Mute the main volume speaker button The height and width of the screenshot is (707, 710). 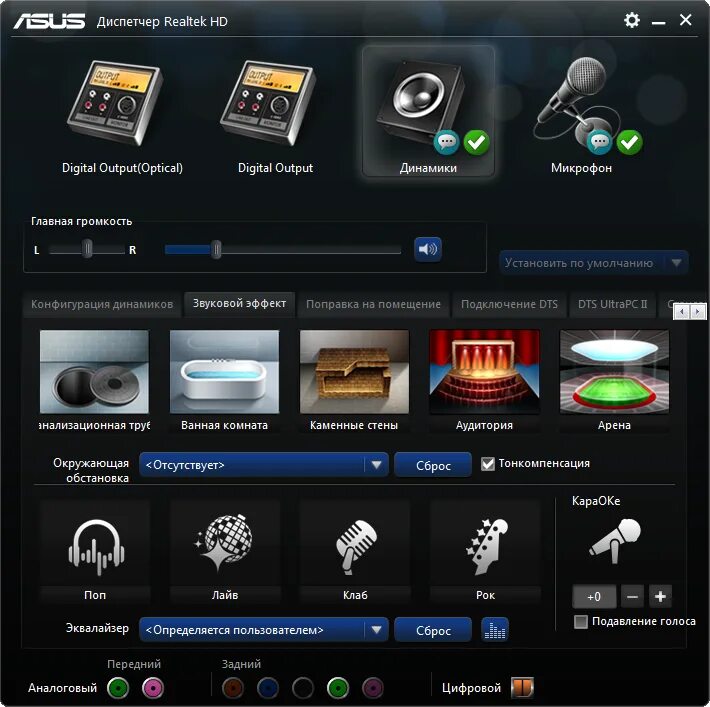[x=427, y=249]
